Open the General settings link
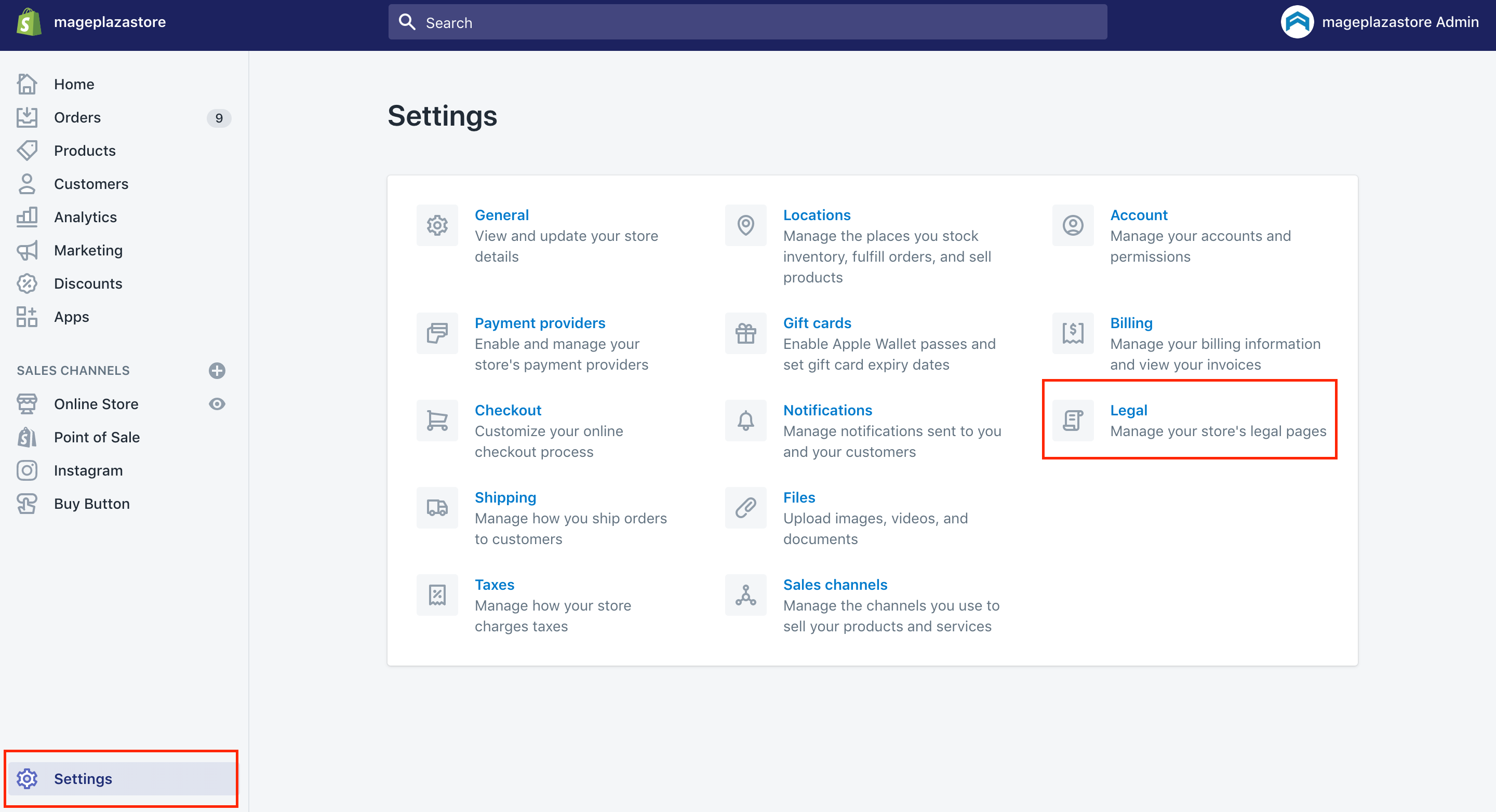This screenshot has width=1496, height=812. [x=502, y=215]
